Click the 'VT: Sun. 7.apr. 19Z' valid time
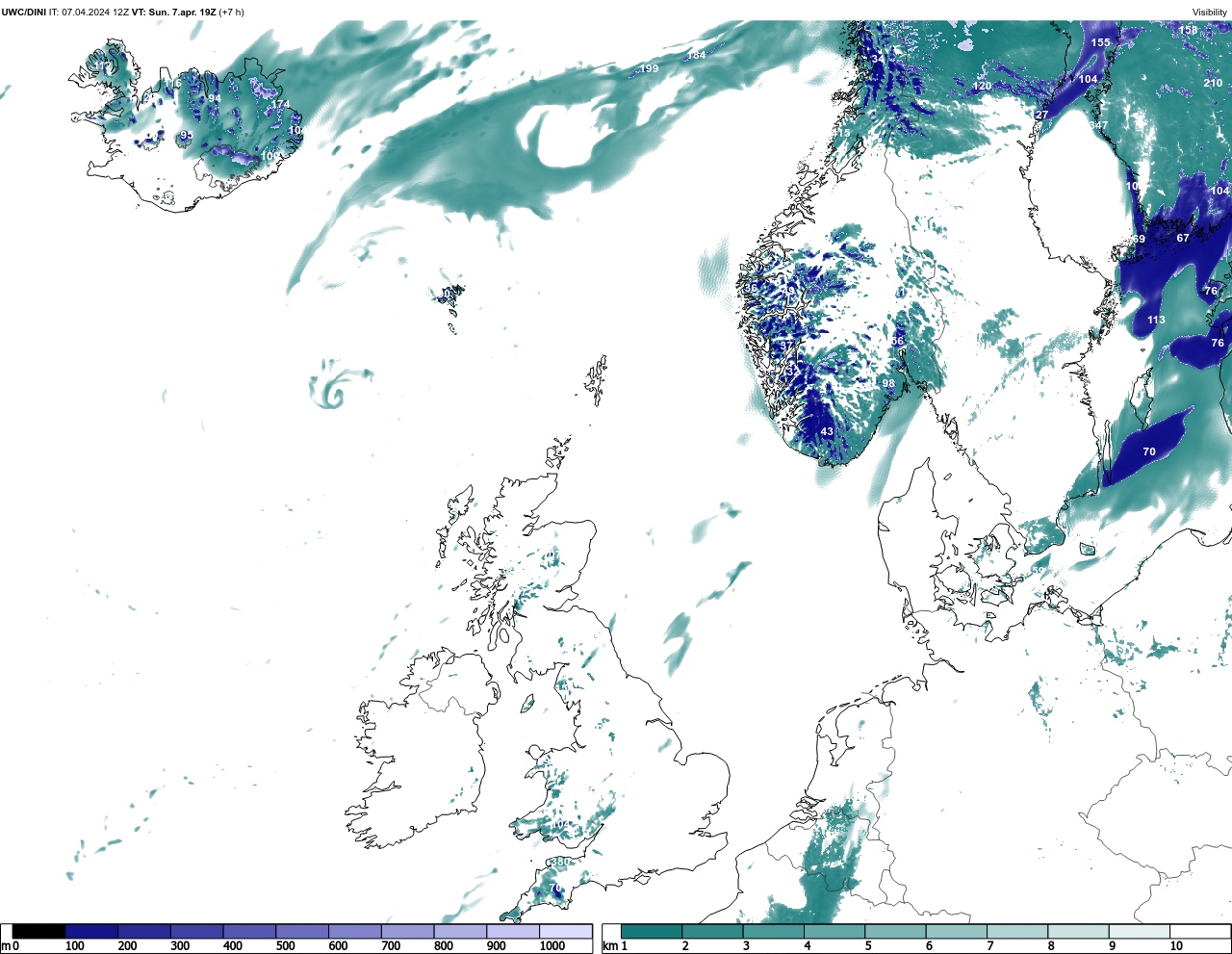This screenshot has width=1232, height=954. [x=174, y=12]
